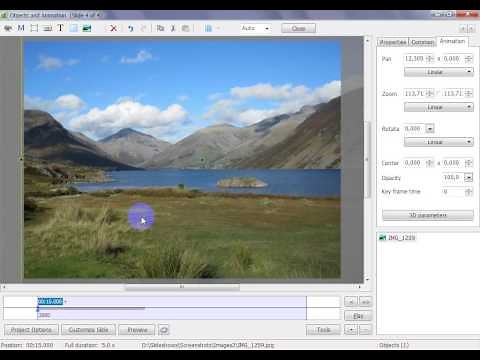Adjust the Zoom Y spinner
The image size is (480, 360).
pyautogui.click(x=469, y=93)
